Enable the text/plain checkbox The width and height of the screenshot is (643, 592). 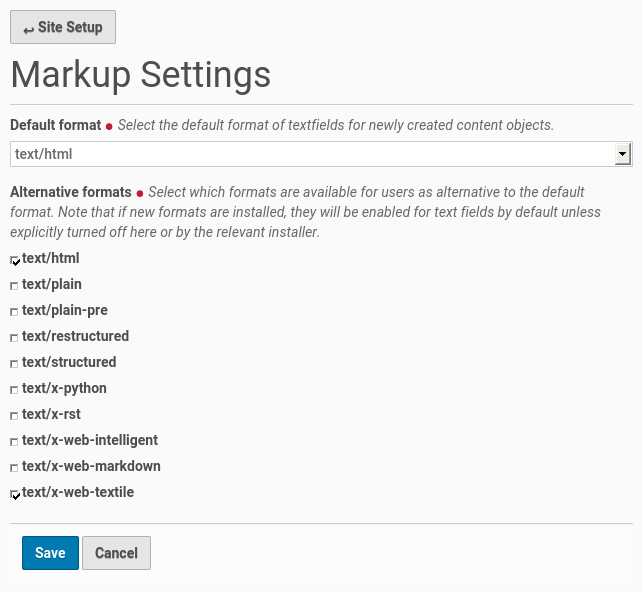click(x=15, y=286)
